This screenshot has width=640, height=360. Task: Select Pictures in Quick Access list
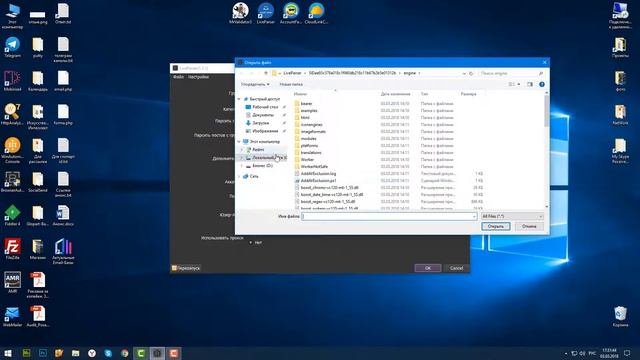[x=265, y=131]
